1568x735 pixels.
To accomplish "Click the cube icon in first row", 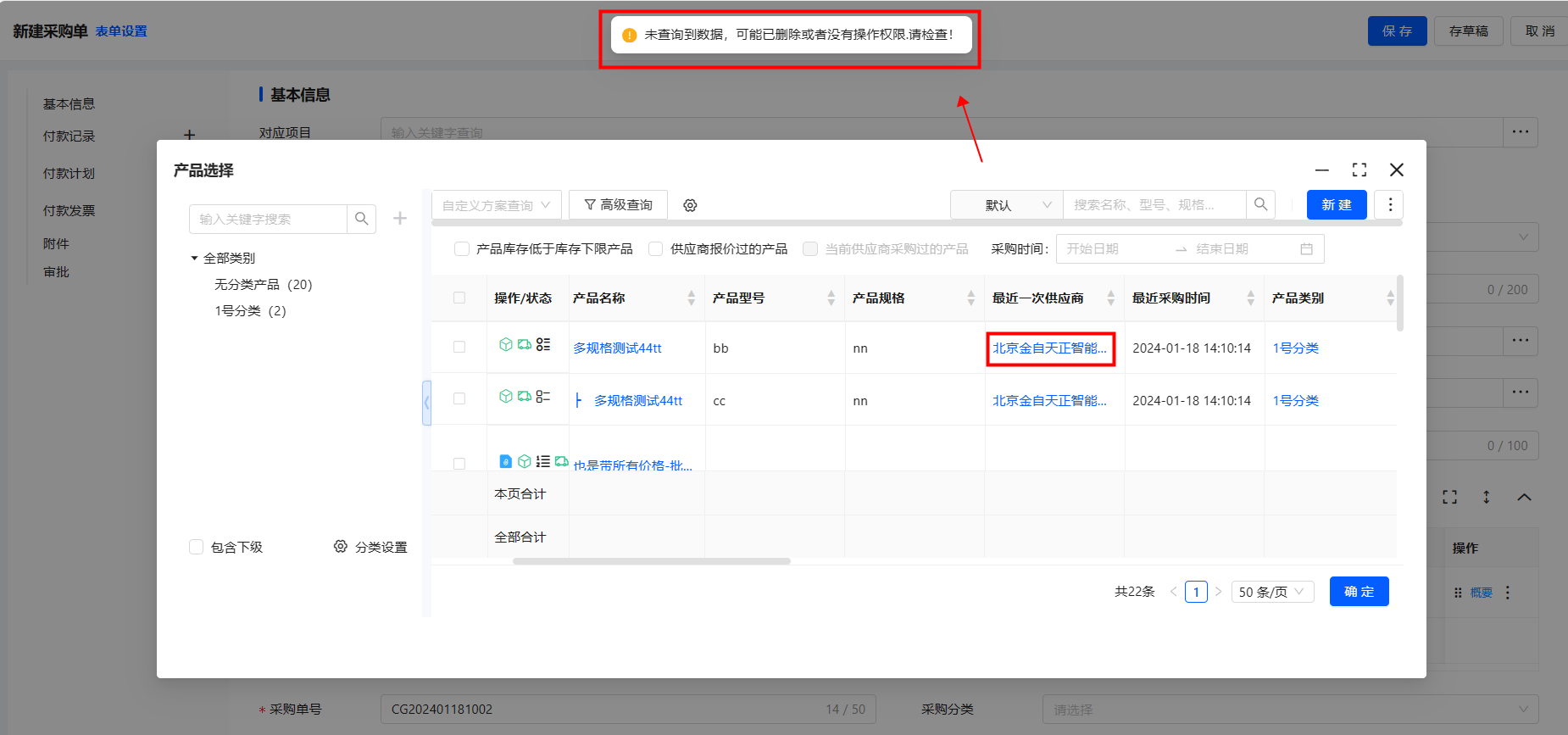I will (506, 344).
